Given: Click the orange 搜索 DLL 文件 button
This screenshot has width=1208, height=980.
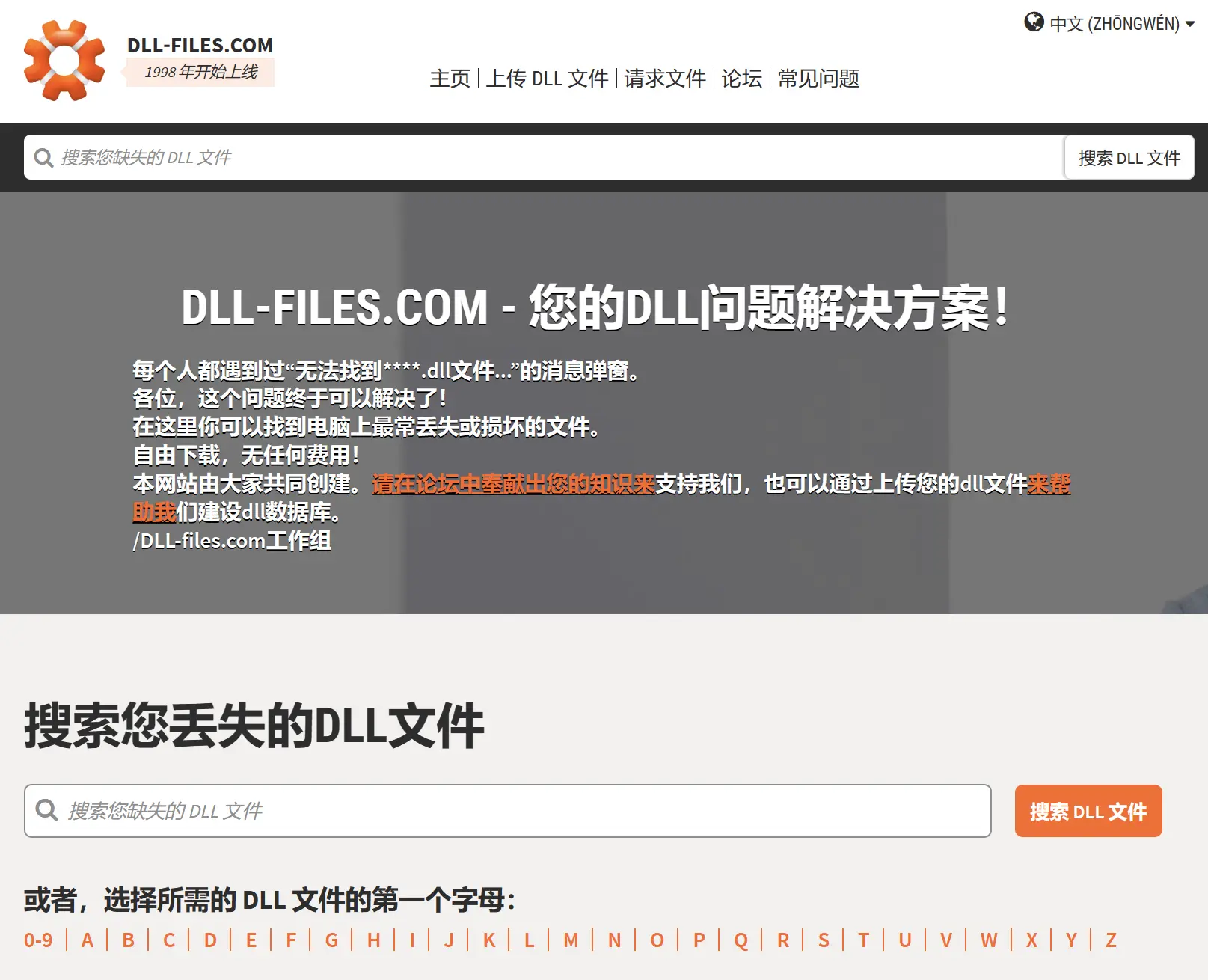Looking at the screenshot, I should click(x=1088, y=811).
